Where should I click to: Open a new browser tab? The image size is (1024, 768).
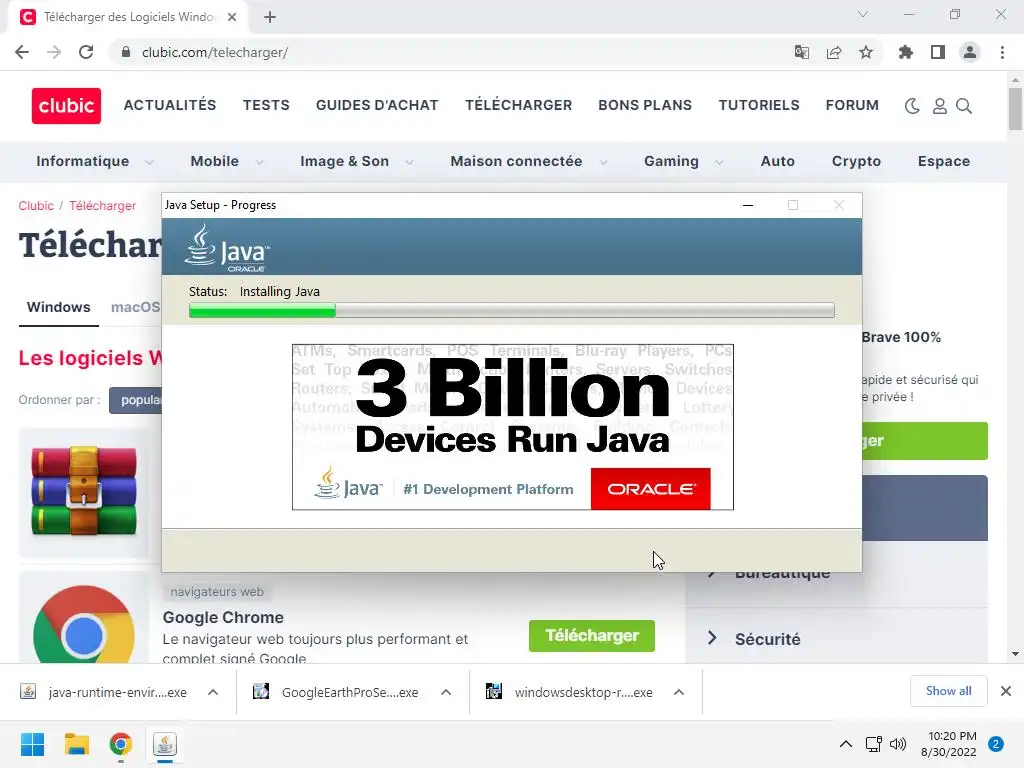[x=270, y=18]
